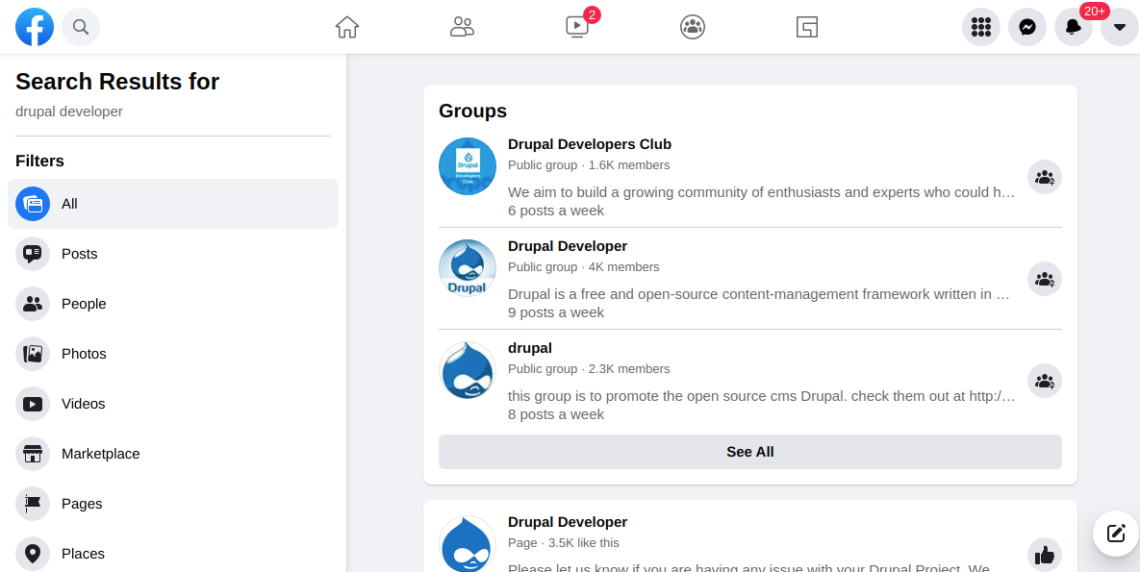Click the '9 posts a week' text
The height and width of the screenshot is (572, 1140).
(x=556, y=313)
